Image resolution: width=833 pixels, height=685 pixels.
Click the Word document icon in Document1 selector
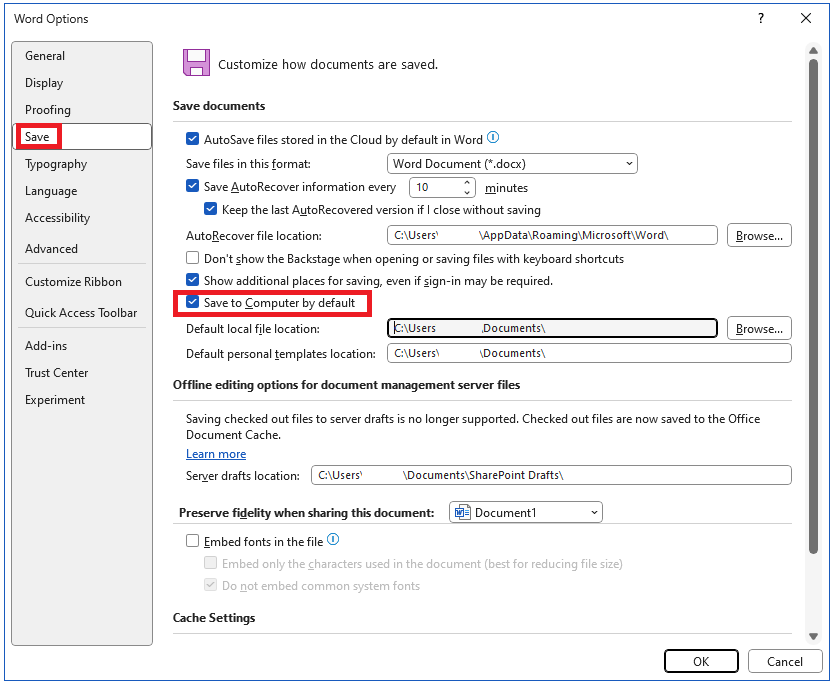(460, 511)
